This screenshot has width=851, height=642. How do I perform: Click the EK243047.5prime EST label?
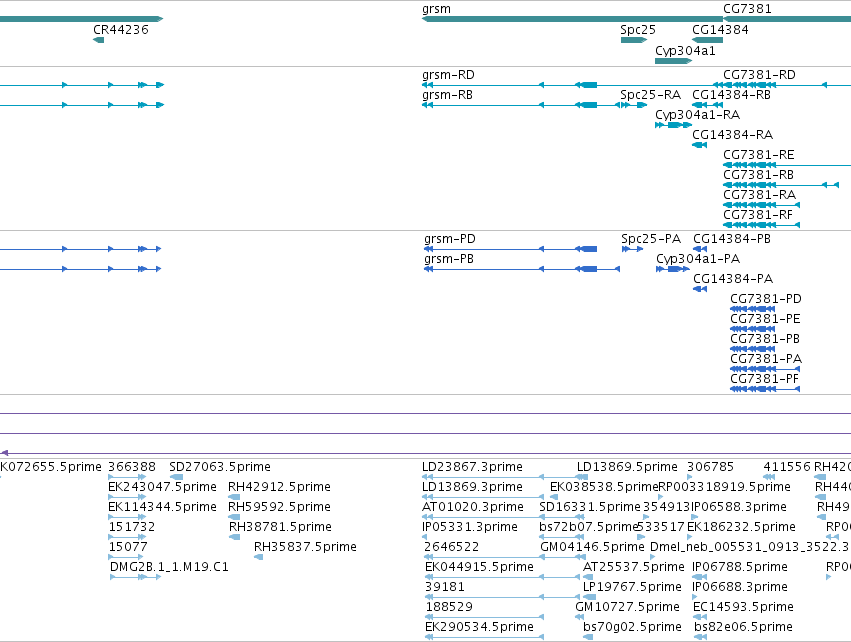(162, 487)
